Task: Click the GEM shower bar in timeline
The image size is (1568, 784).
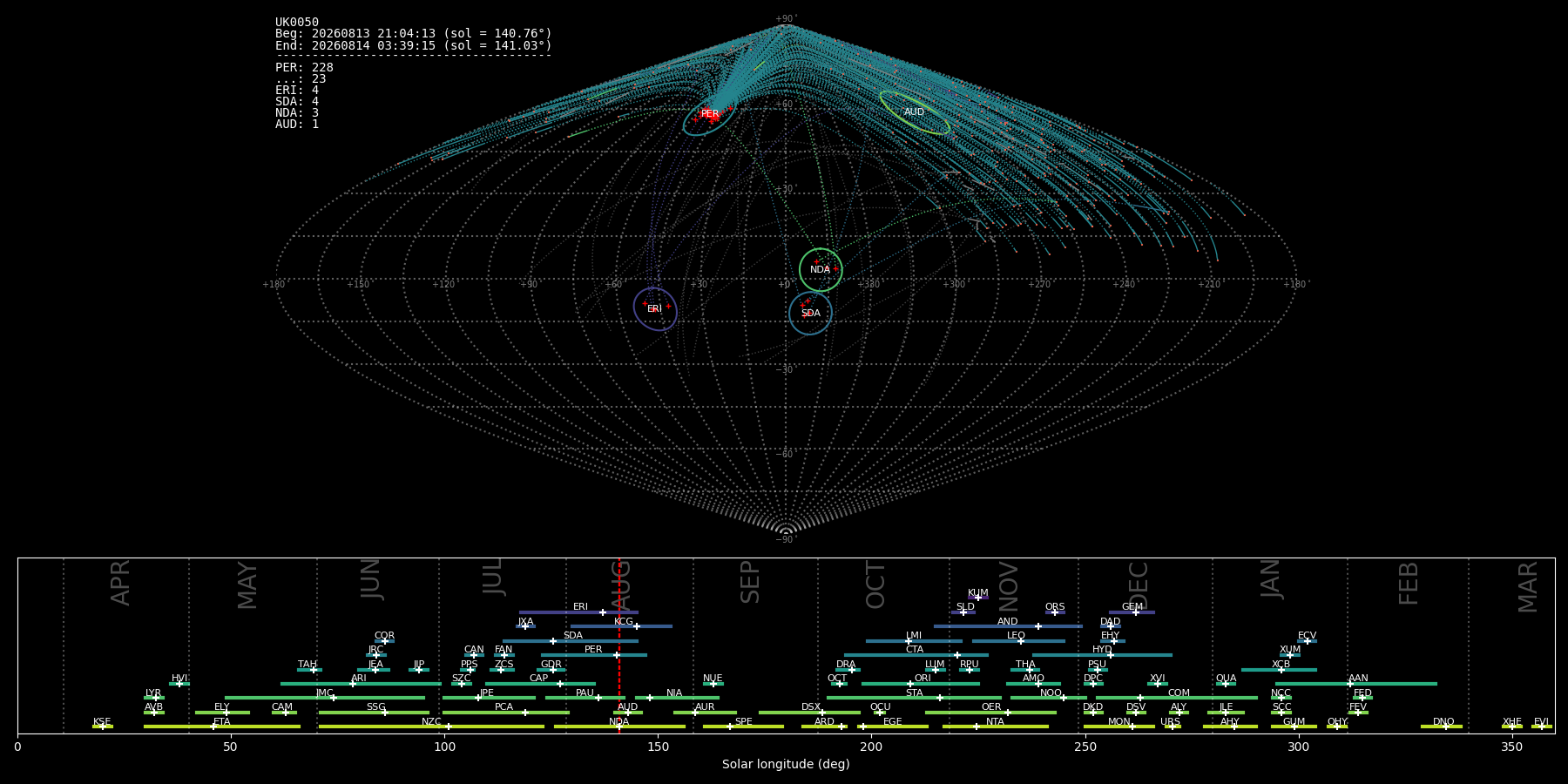Action: coord(1132,612)
